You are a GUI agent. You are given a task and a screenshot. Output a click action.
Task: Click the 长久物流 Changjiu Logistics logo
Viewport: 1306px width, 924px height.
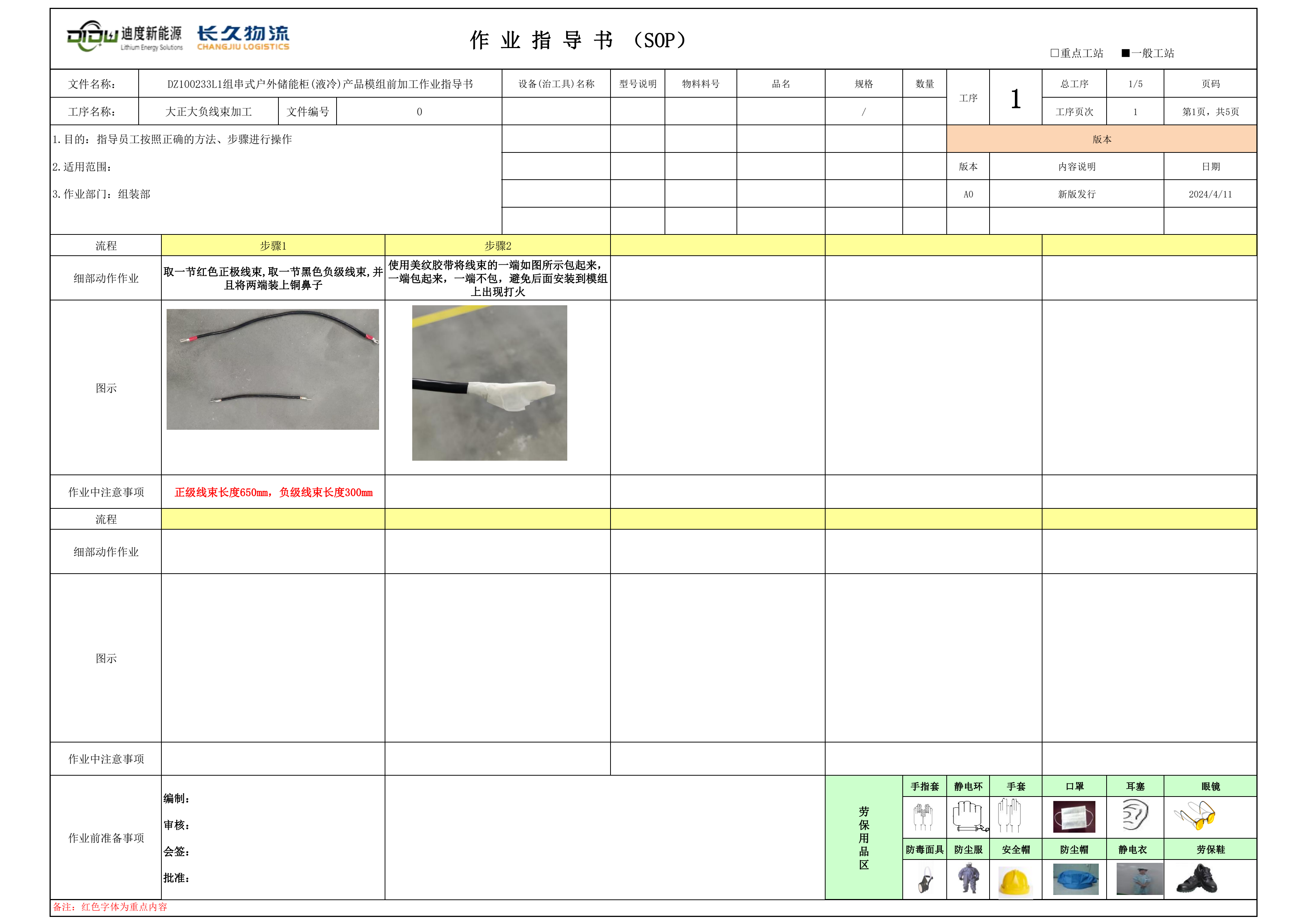243,38
